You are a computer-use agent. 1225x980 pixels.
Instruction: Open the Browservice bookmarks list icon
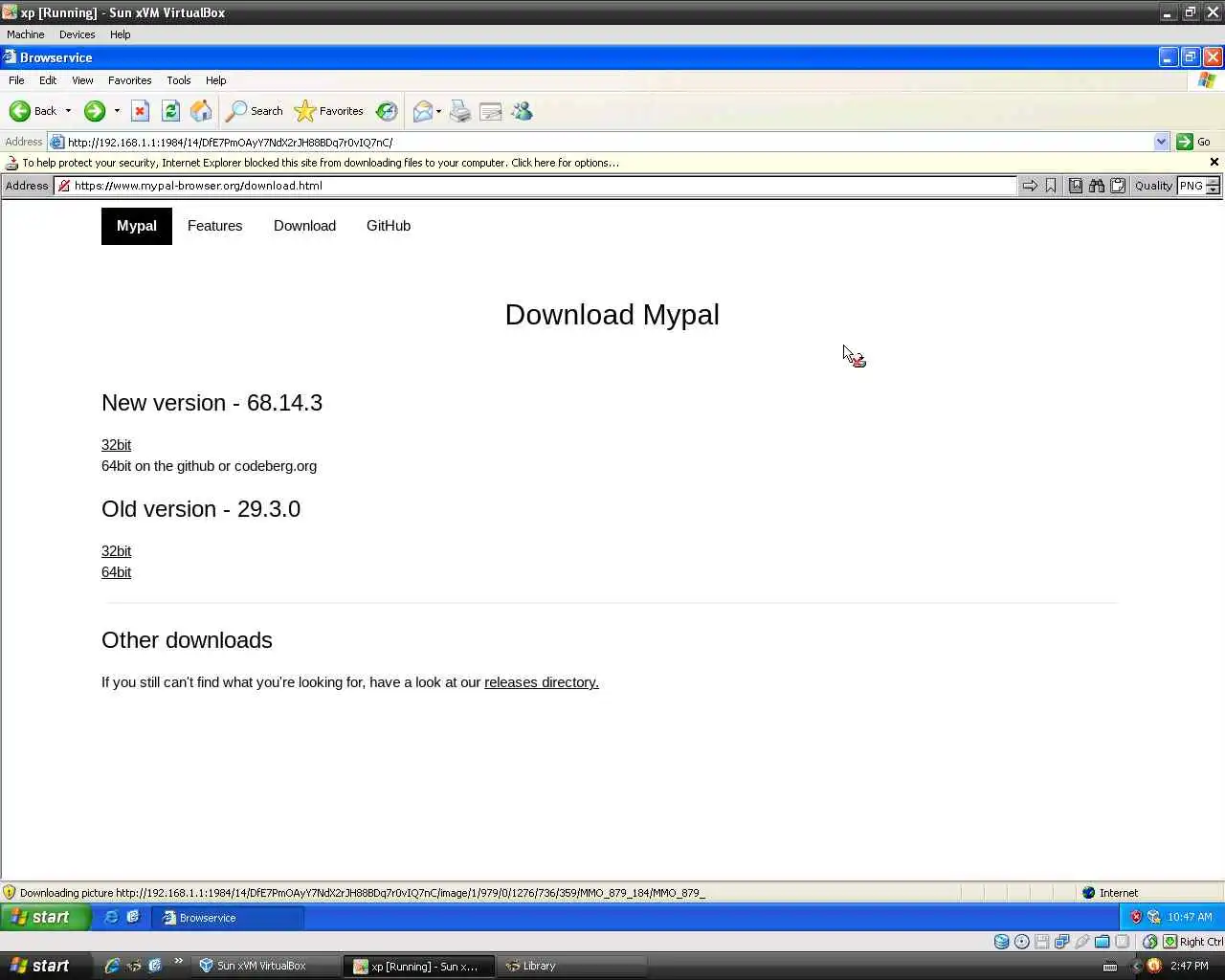click(1076, 186)
